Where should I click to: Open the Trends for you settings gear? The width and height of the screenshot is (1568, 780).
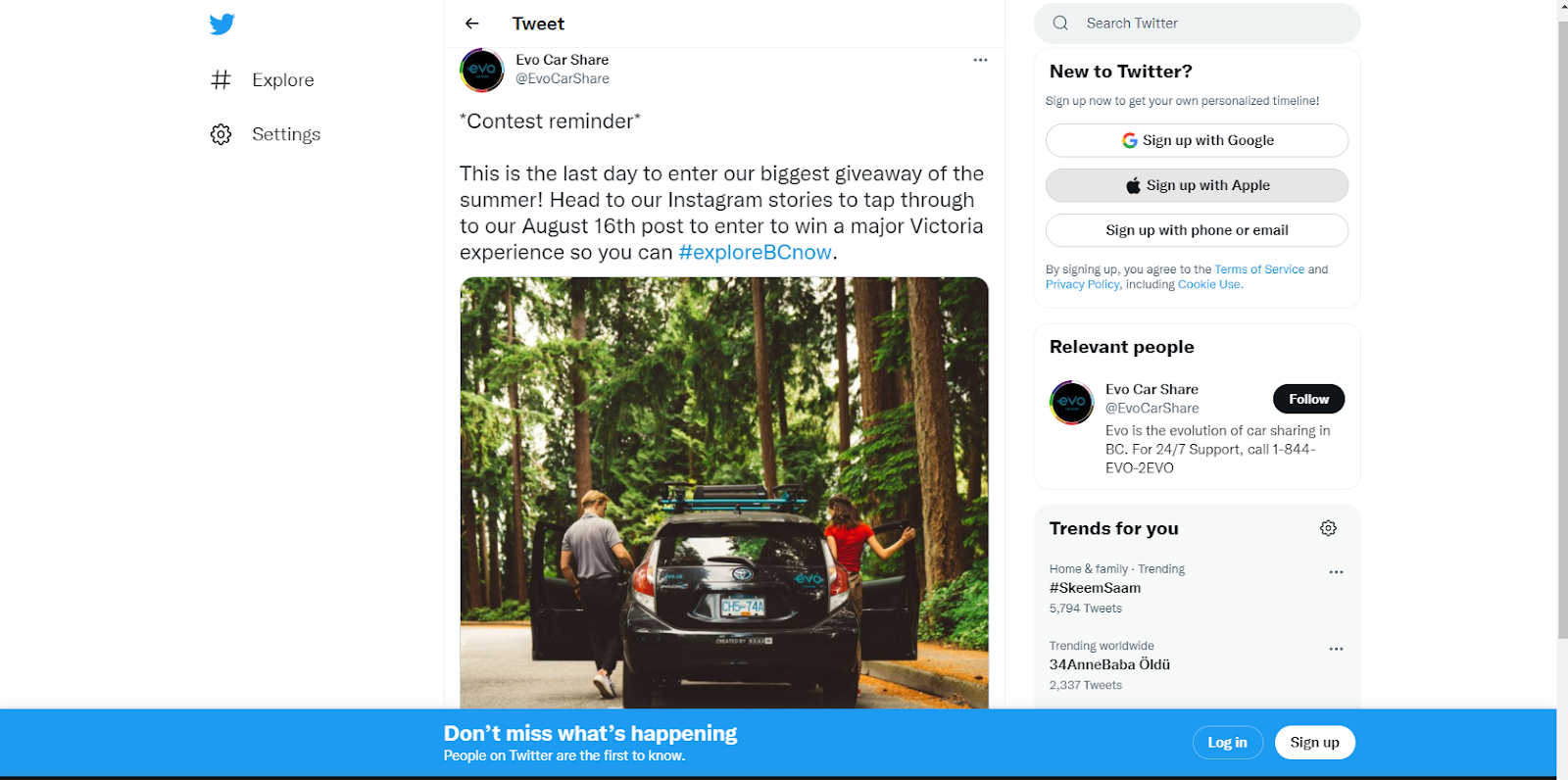pyautogui.click(x=1328, y=528)
